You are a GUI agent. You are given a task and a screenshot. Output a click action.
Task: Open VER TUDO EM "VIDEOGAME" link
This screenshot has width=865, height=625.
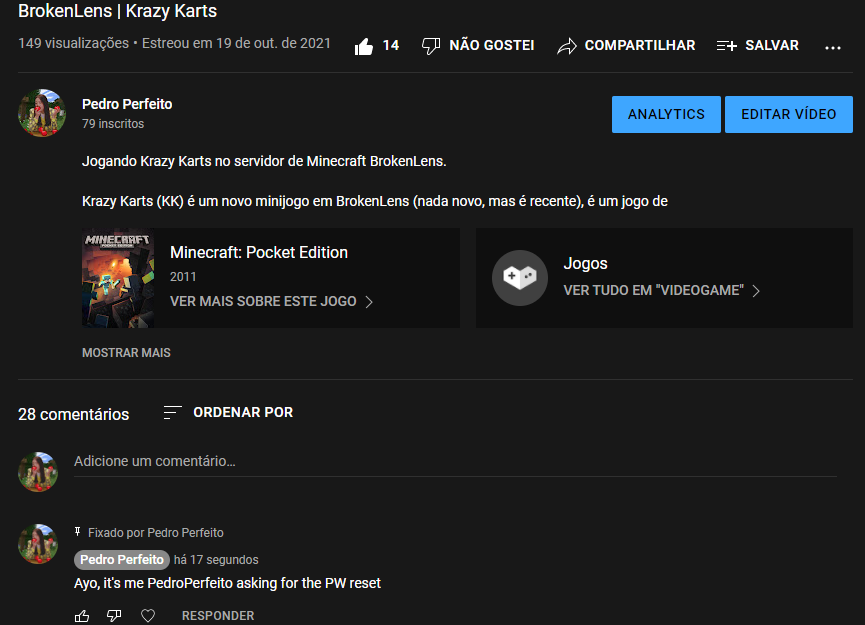[x=662, y=290]
